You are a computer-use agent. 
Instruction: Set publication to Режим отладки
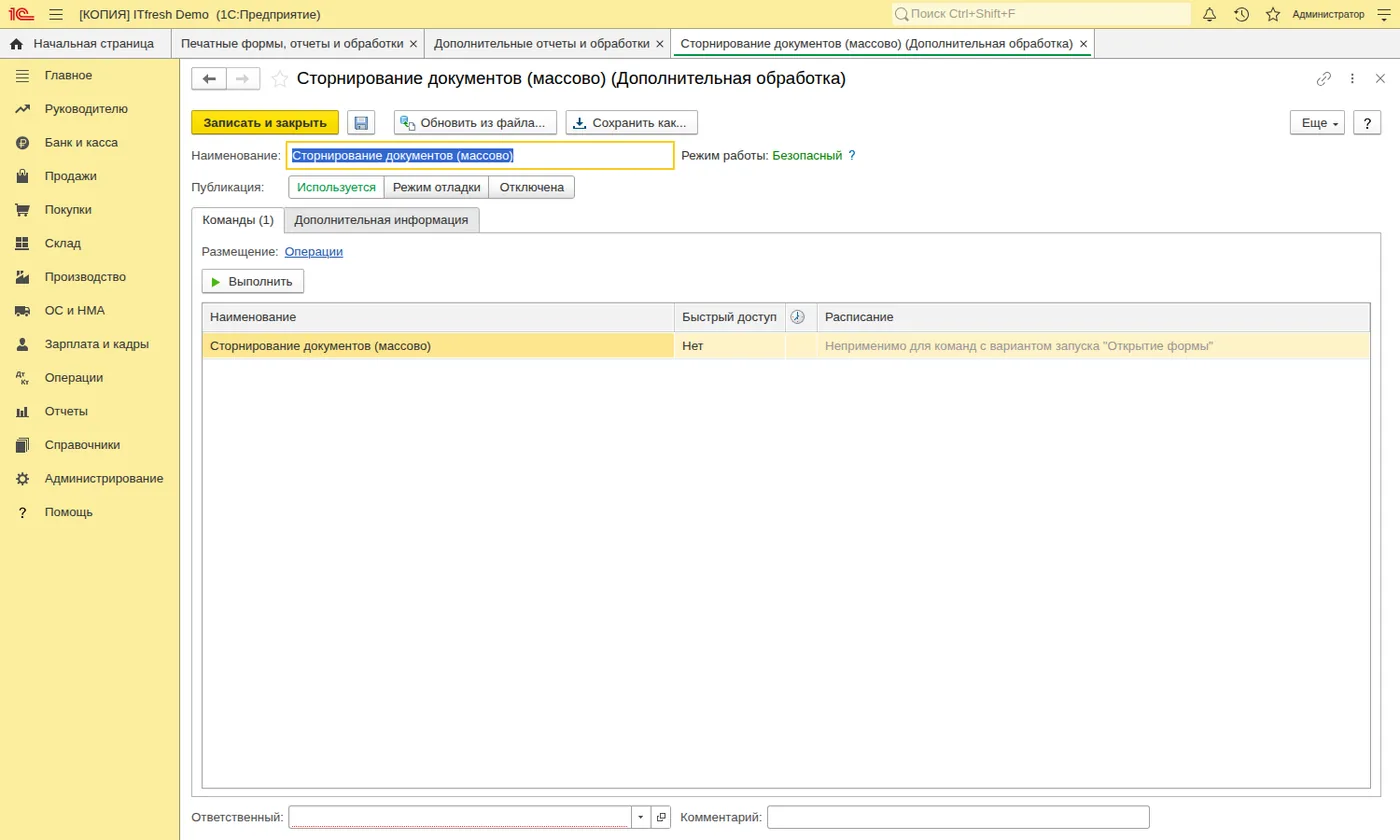coord(436,187)
